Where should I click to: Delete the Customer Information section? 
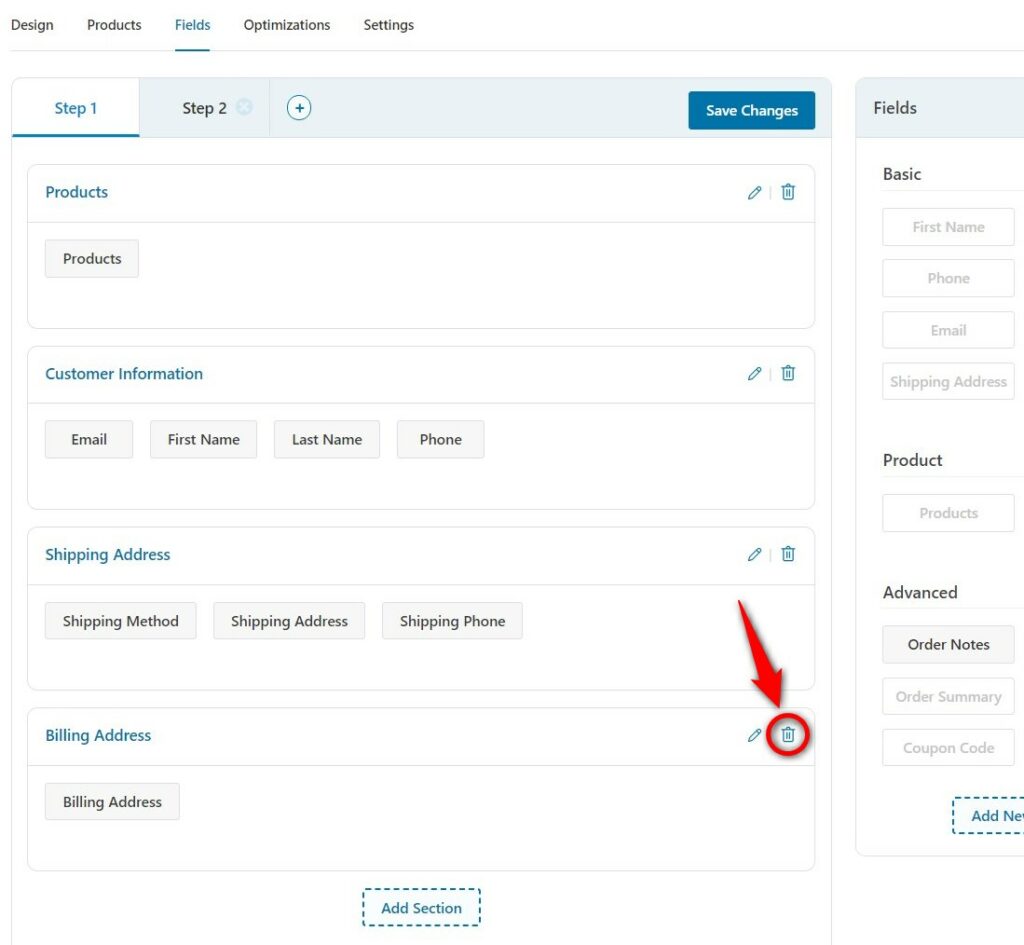click(788, 373)
